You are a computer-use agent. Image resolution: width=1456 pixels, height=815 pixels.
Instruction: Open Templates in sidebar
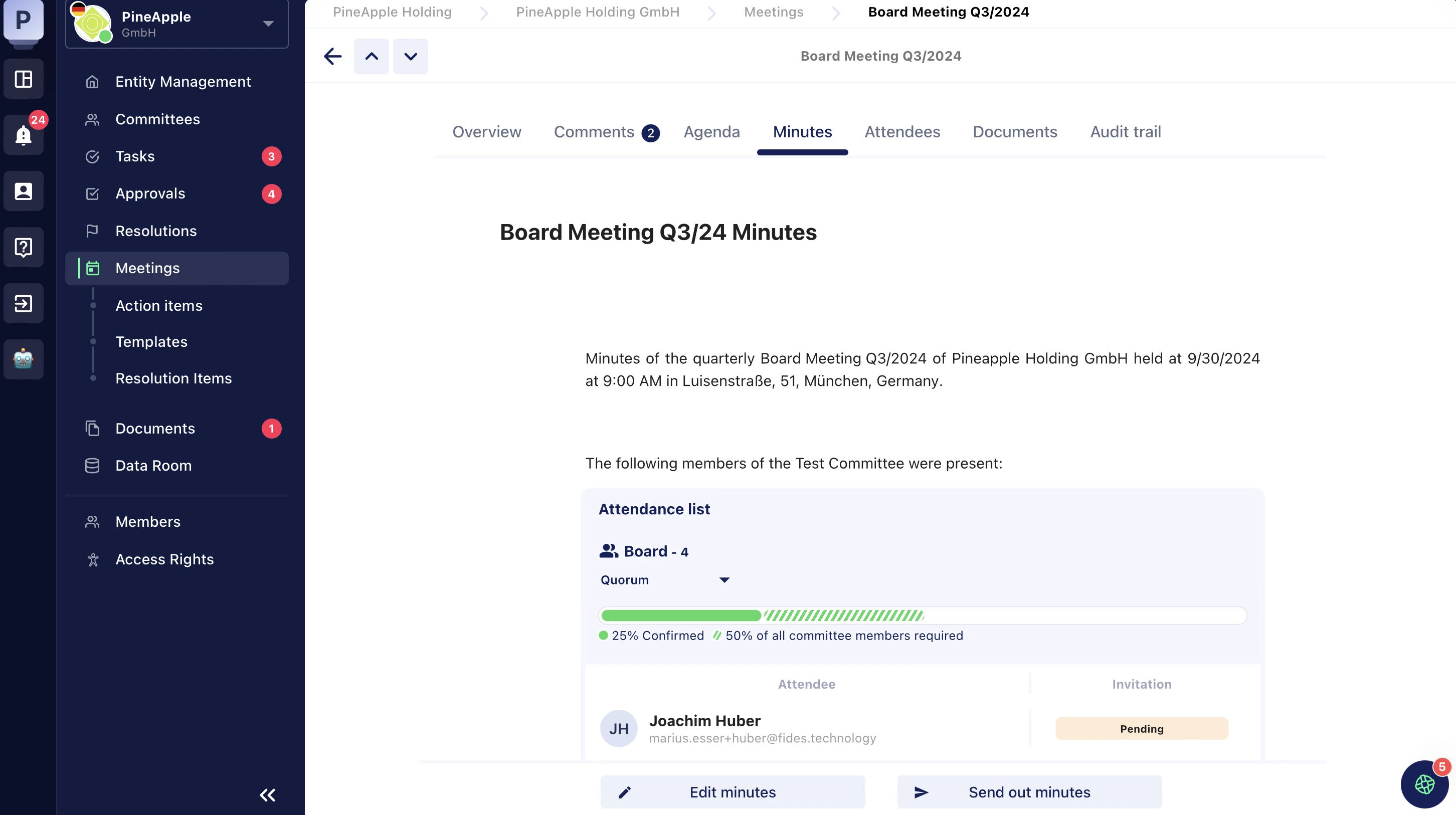[x=151, y=342]
